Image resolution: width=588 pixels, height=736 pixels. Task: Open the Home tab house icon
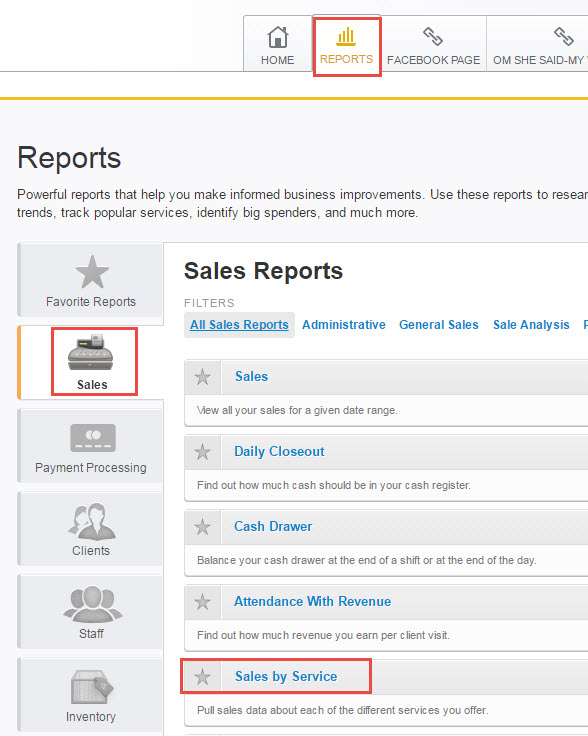coord(277,37)
